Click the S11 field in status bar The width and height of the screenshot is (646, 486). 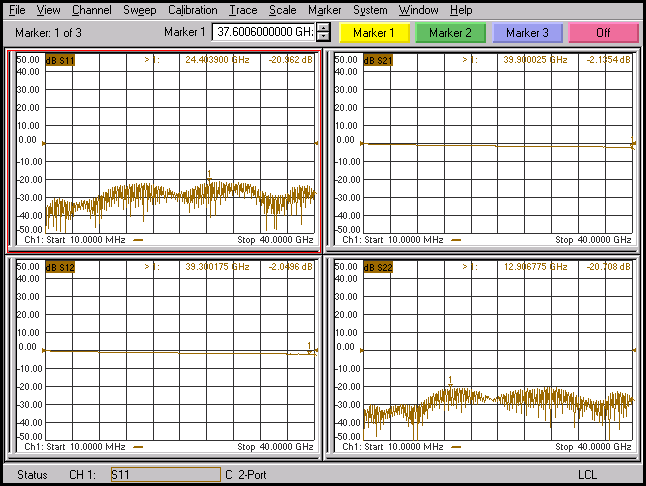point(164,474)
